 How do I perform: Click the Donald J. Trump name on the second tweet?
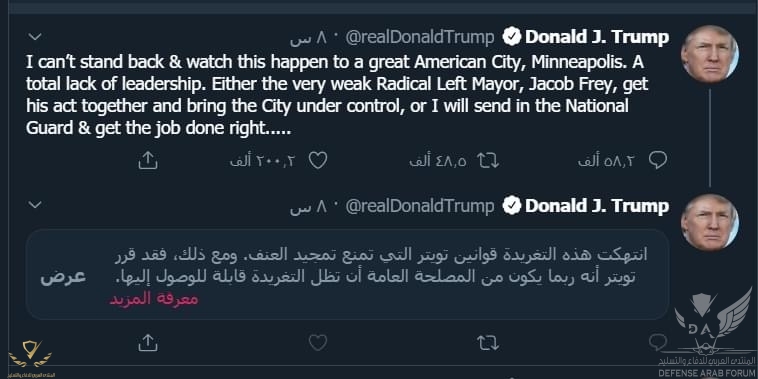(x=597, y=206)
